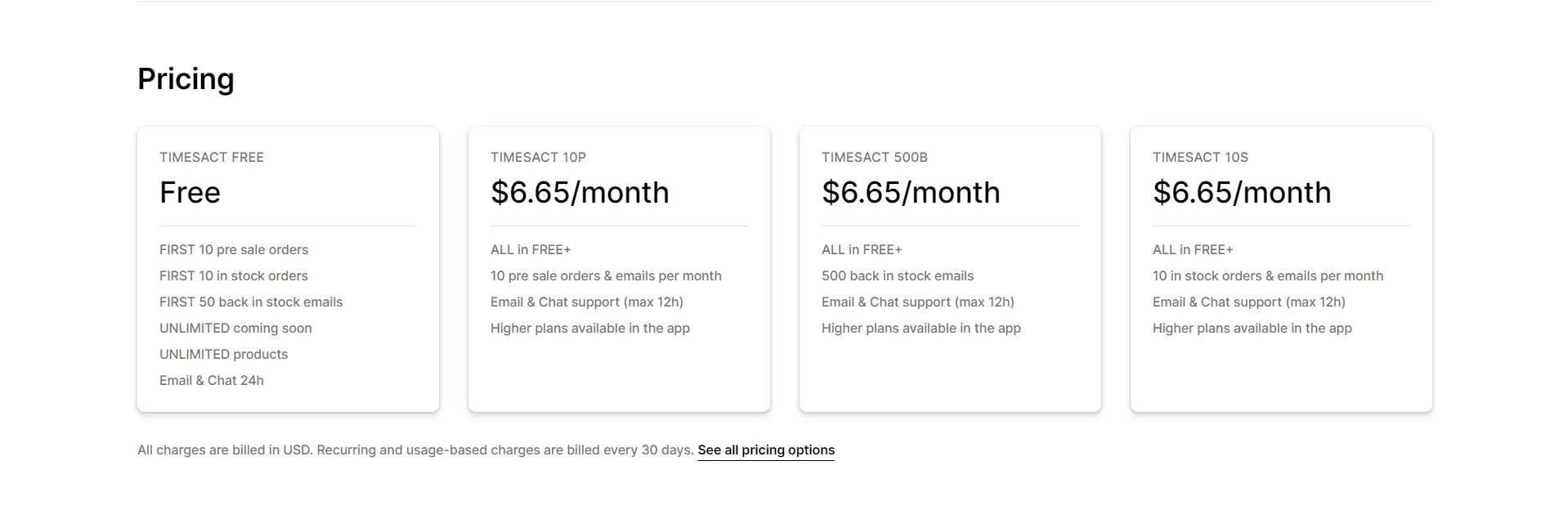Select the TIMESACT FREE plan card

288,269
